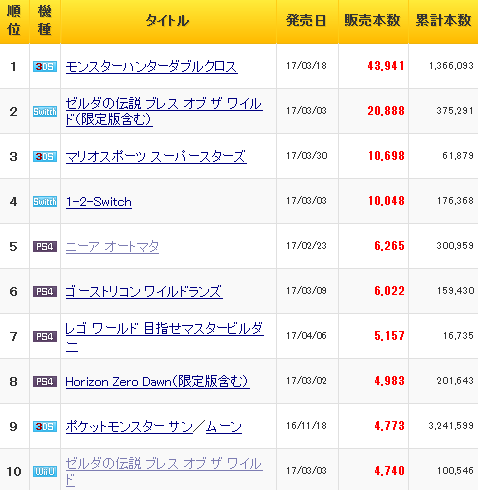Click sales figure 6,022

pyautogui.click(x=389, y=291)
